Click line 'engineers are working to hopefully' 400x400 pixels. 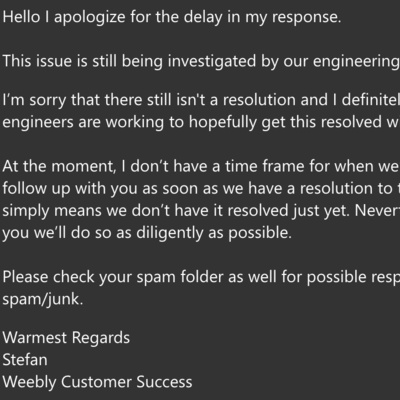(x=201, y=122)
